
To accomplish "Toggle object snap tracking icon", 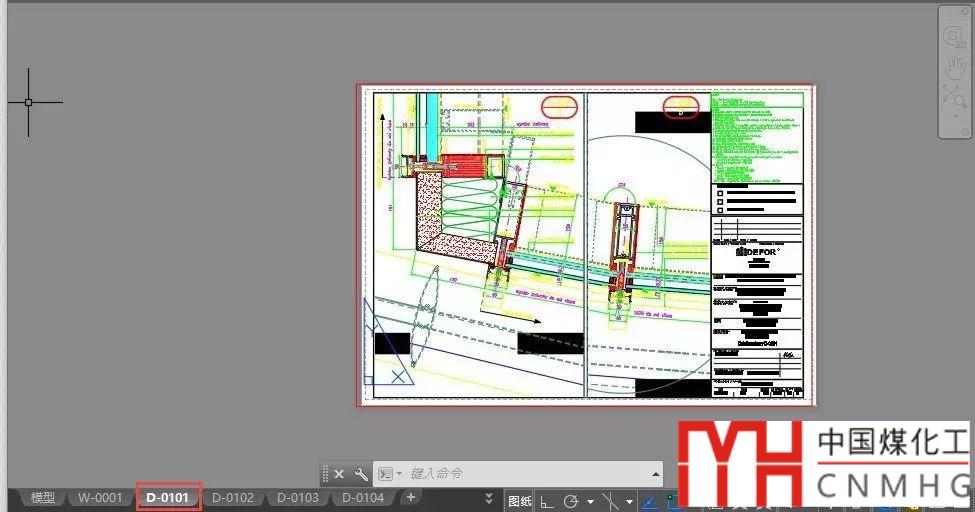I will [x=611, y=501].
